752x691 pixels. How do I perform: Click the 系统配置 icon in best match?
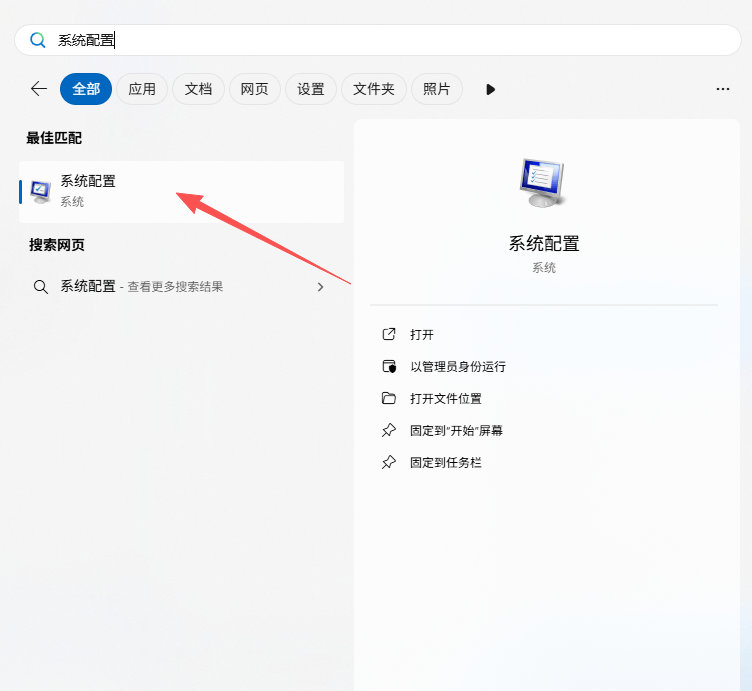click(x=41, y=191)
